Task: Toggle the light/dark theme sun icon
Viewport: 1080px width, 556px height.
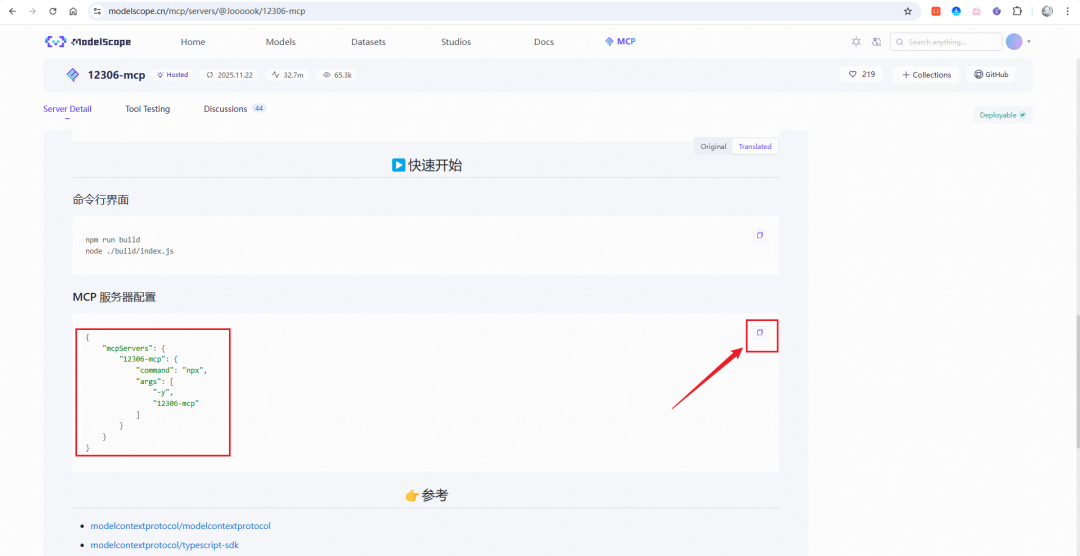Action: pyautogui.click(x=855, y=42)
